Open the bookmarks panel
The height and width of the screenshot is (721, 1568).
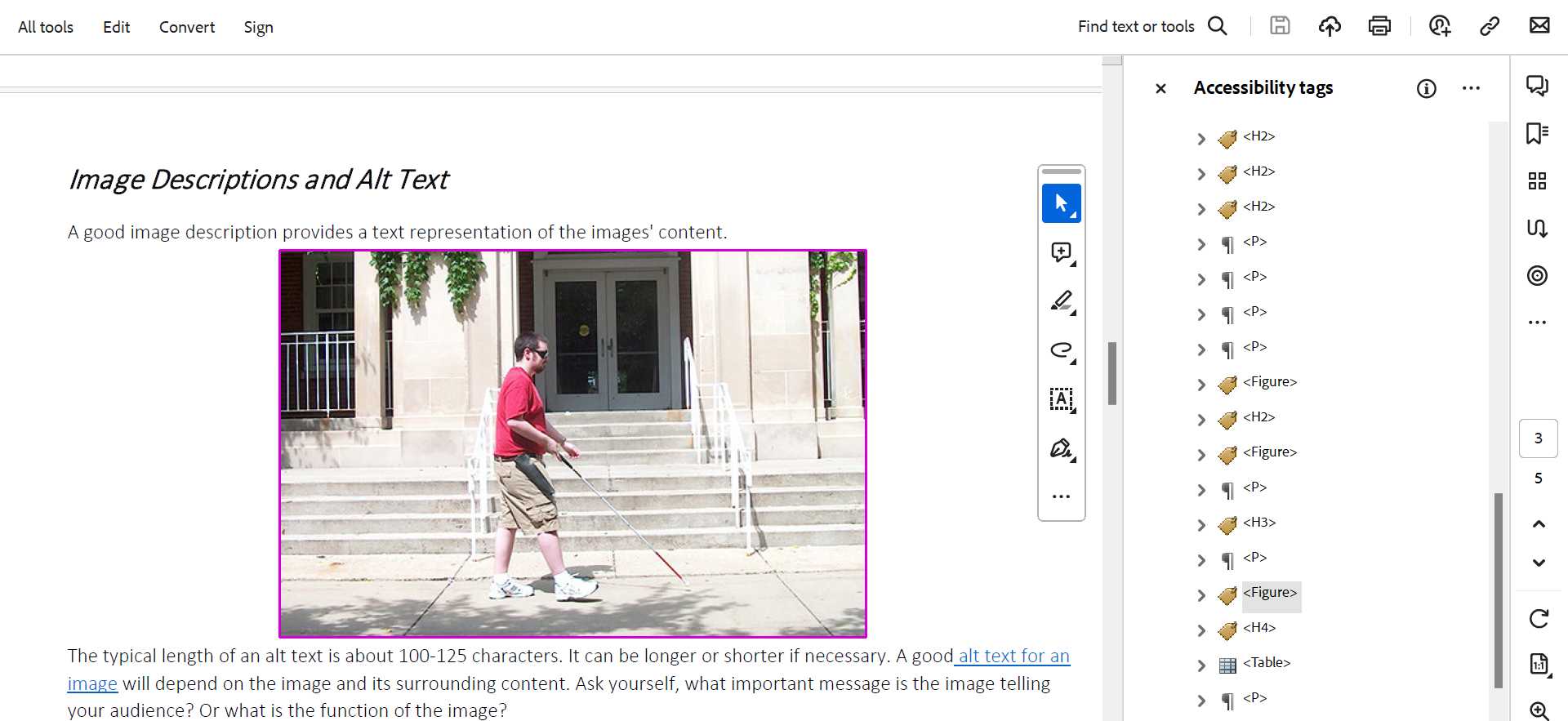tap(1538, 133)
